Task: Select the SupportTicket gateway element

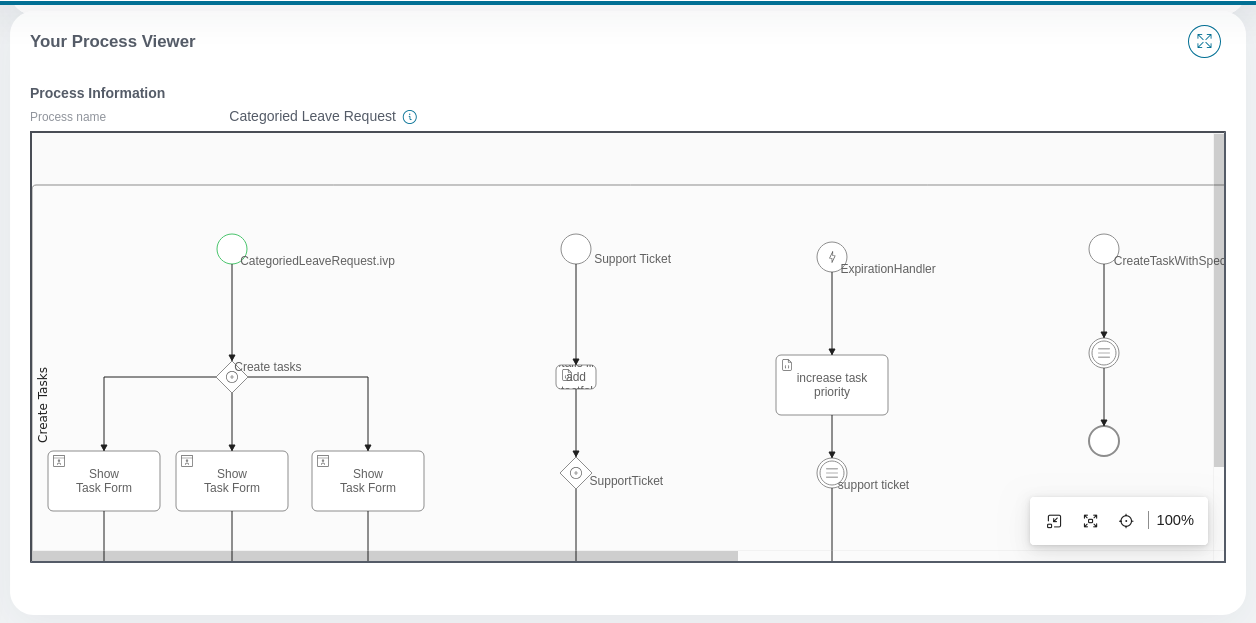Action: point(576,473)
